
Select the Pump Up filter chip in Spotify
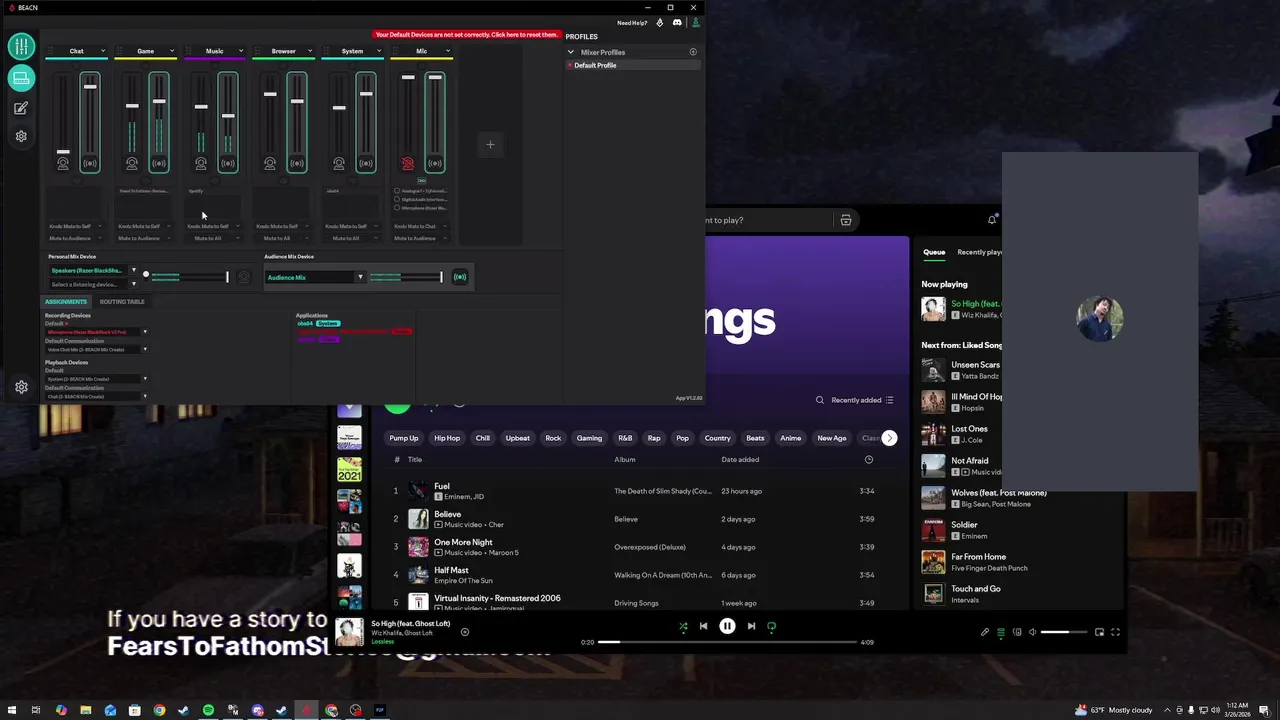tap(404, 438)
